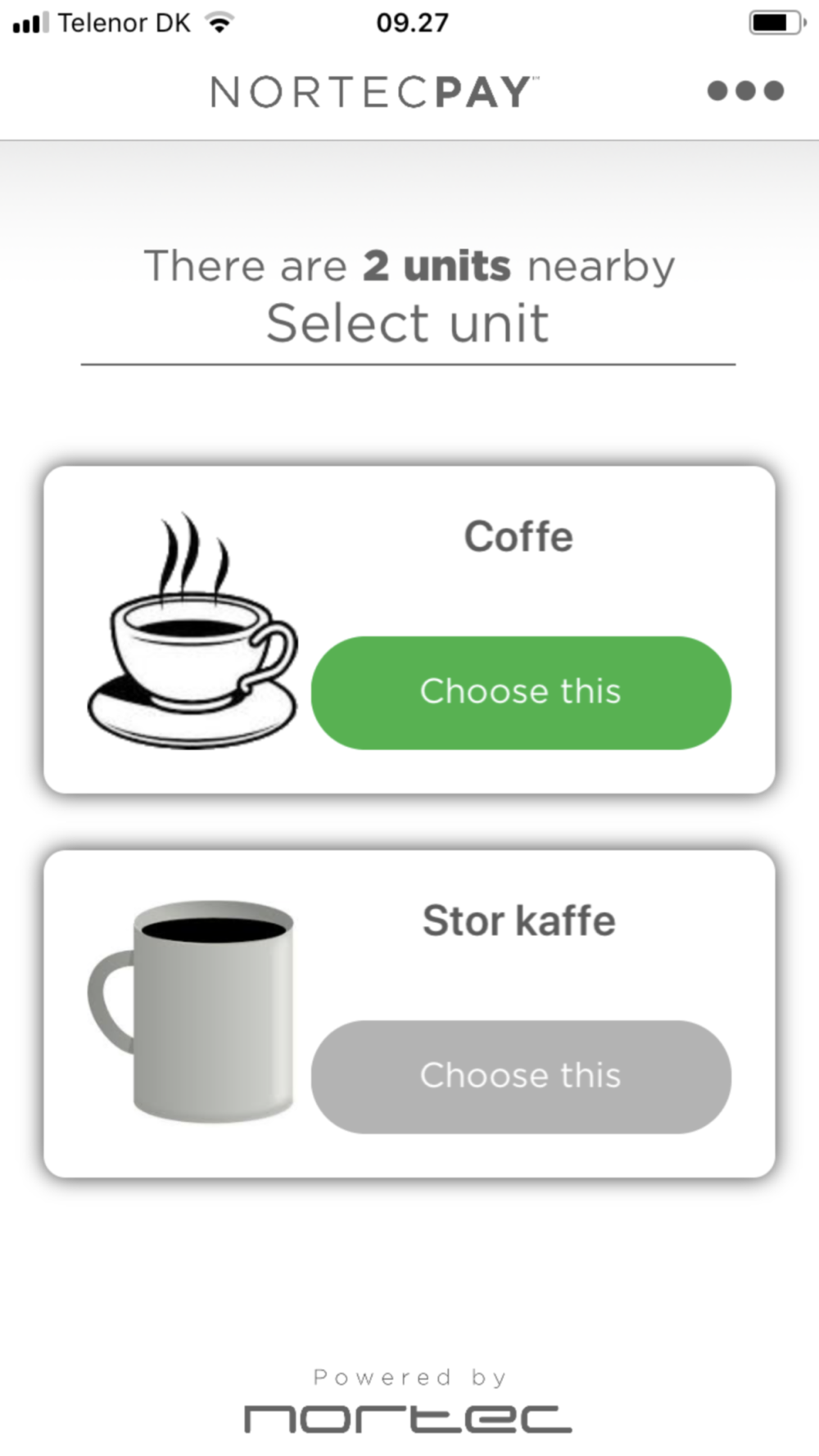Tap the cellular signal bars icon
The height and width of the screenshot is (1456, 819).
pos(30,22)
